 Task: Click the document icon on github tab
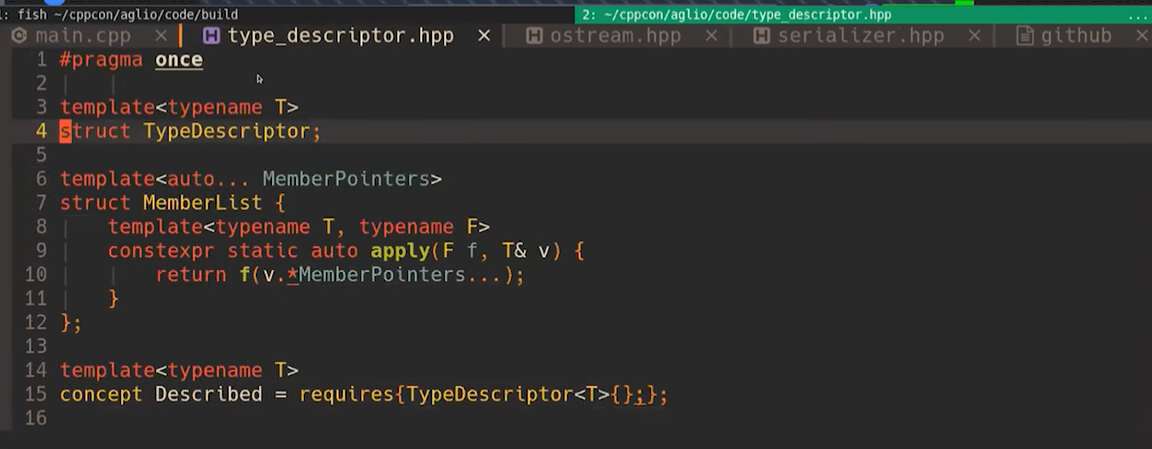tap(1025, 36)
